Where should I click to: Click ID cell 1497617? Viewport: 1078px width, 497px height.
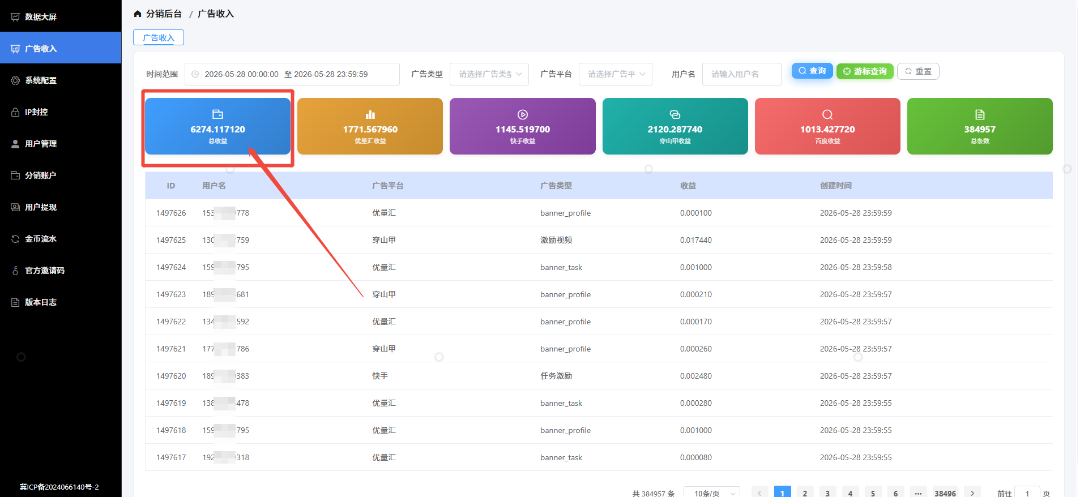coord(171,457)
